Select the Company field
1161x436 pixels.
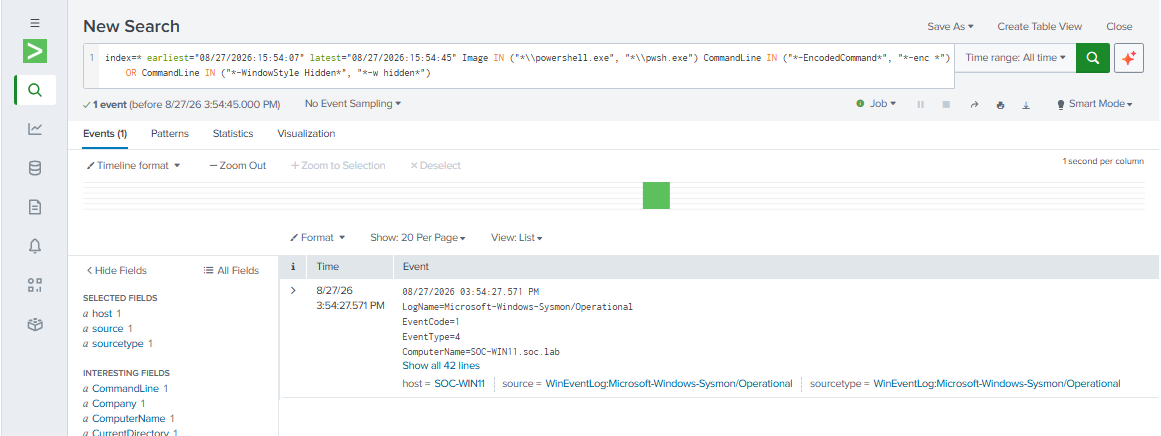click(x=114, y=403)
